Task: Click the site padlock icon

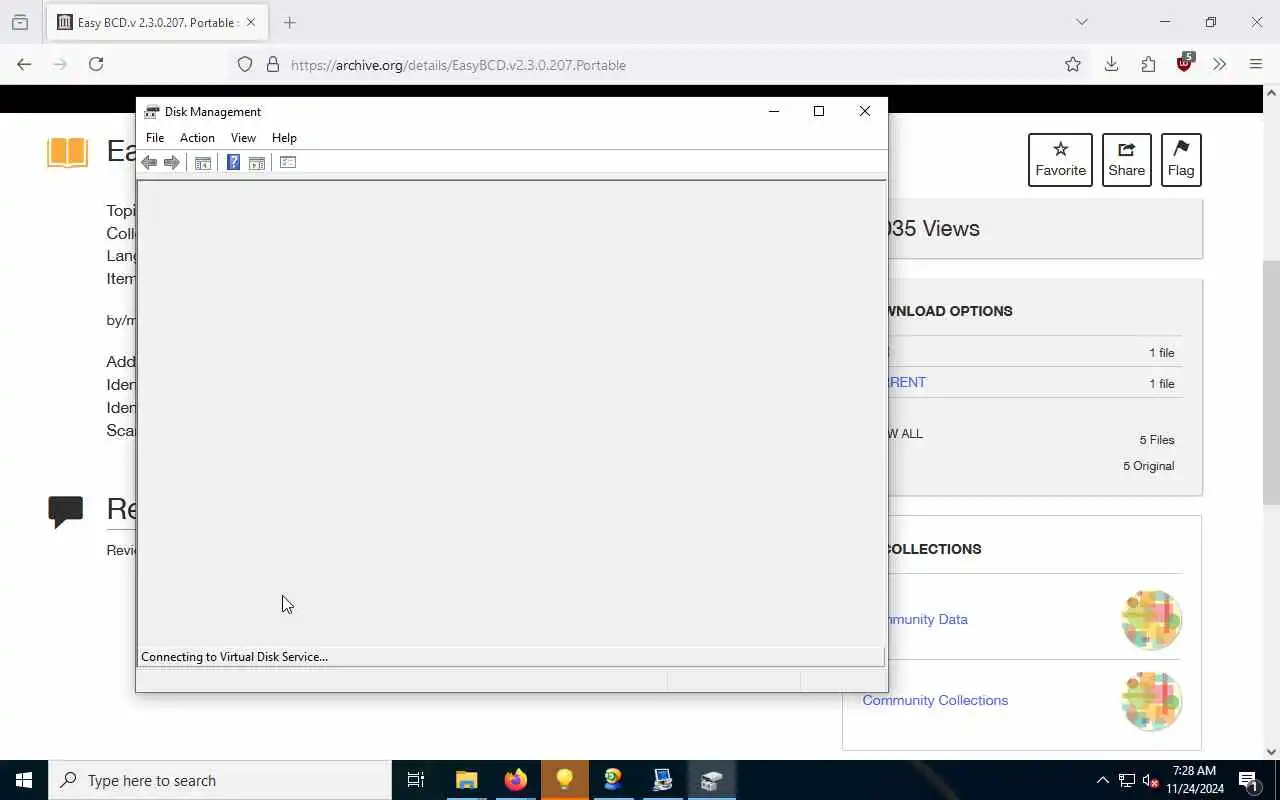Action: click(272, 64)
